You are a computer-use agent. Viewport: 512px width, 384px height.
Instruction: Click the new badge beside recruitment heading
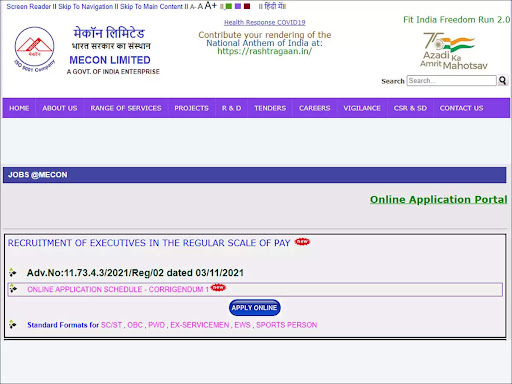tap(302, 242)
